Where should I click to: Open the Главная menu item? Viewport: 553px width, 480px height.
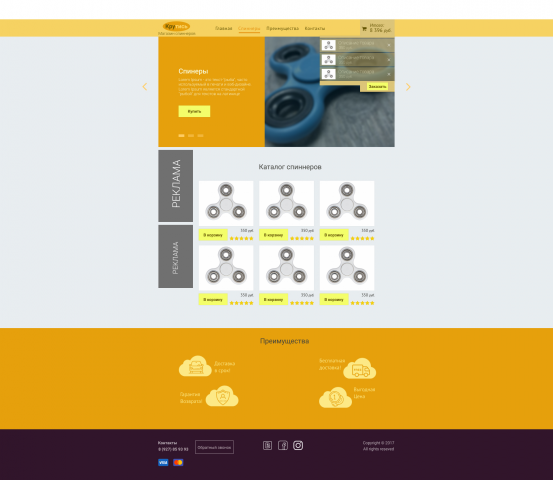(224, 28)
